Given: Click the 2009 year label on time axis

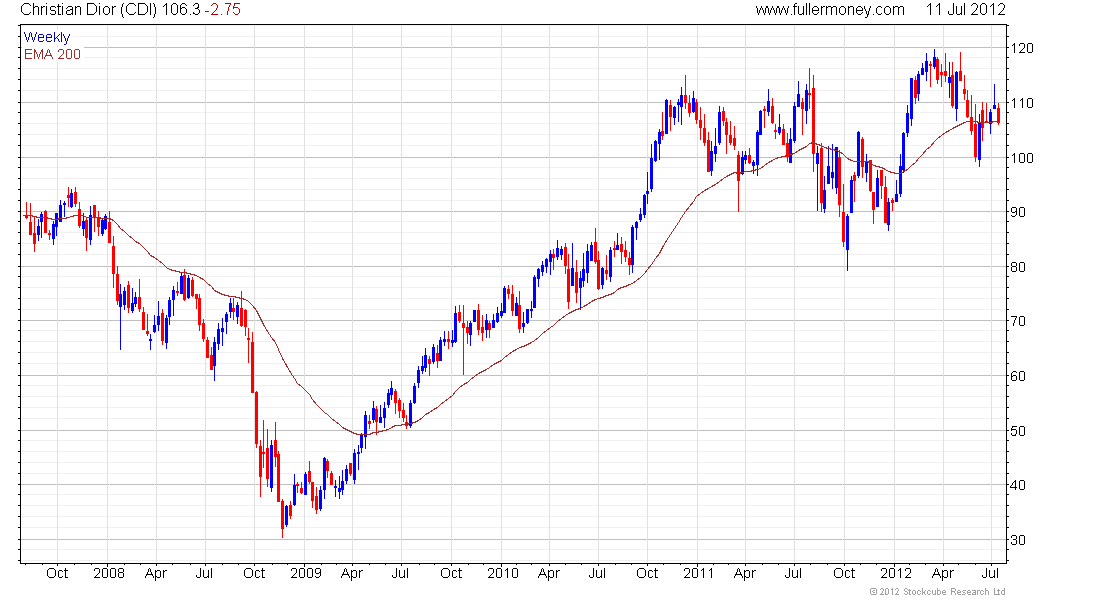Looking at the screenshot, I should [x=305, y=573].
